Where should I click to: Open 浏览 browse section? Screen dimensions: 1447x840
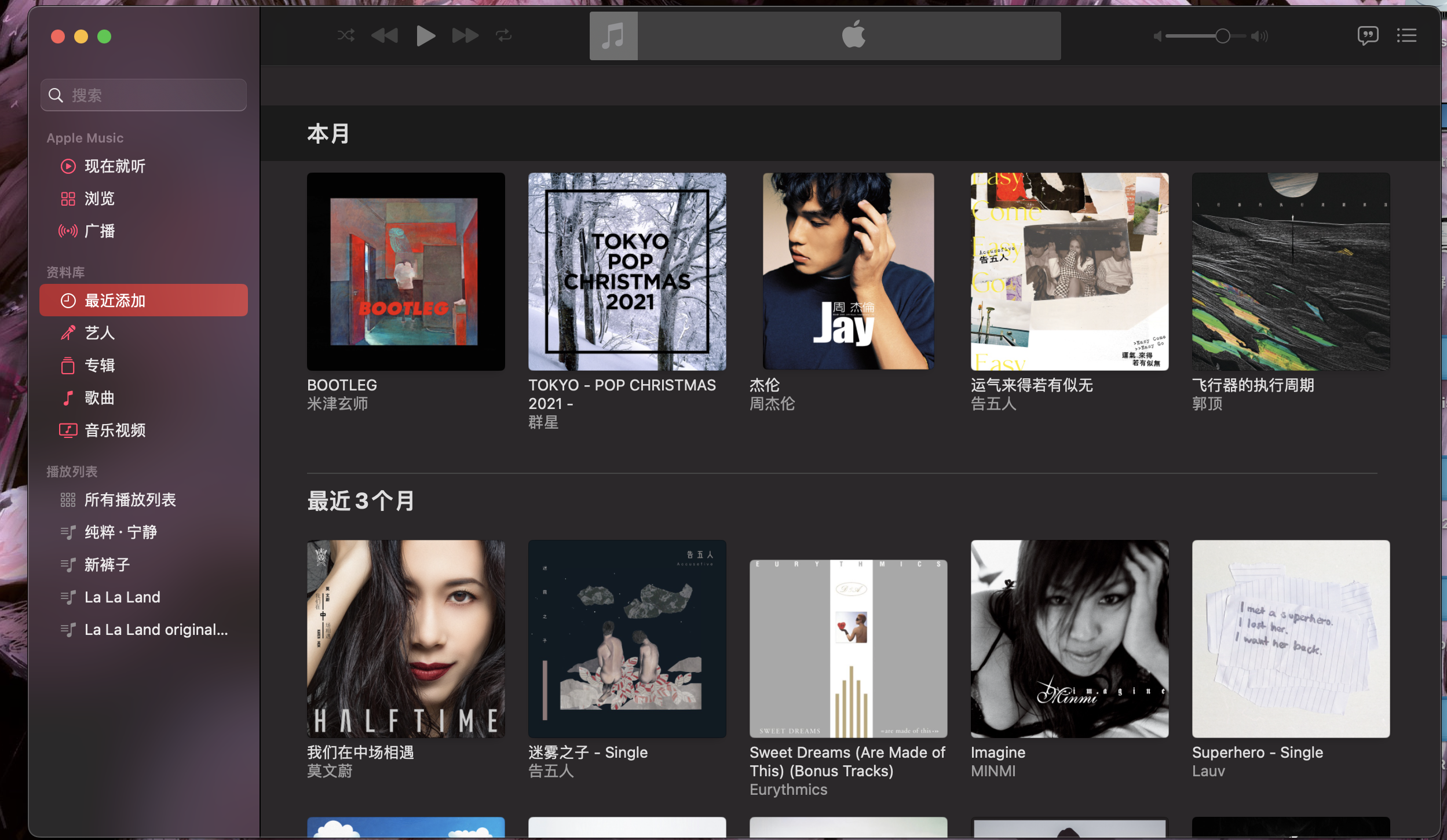pos(100,199)
